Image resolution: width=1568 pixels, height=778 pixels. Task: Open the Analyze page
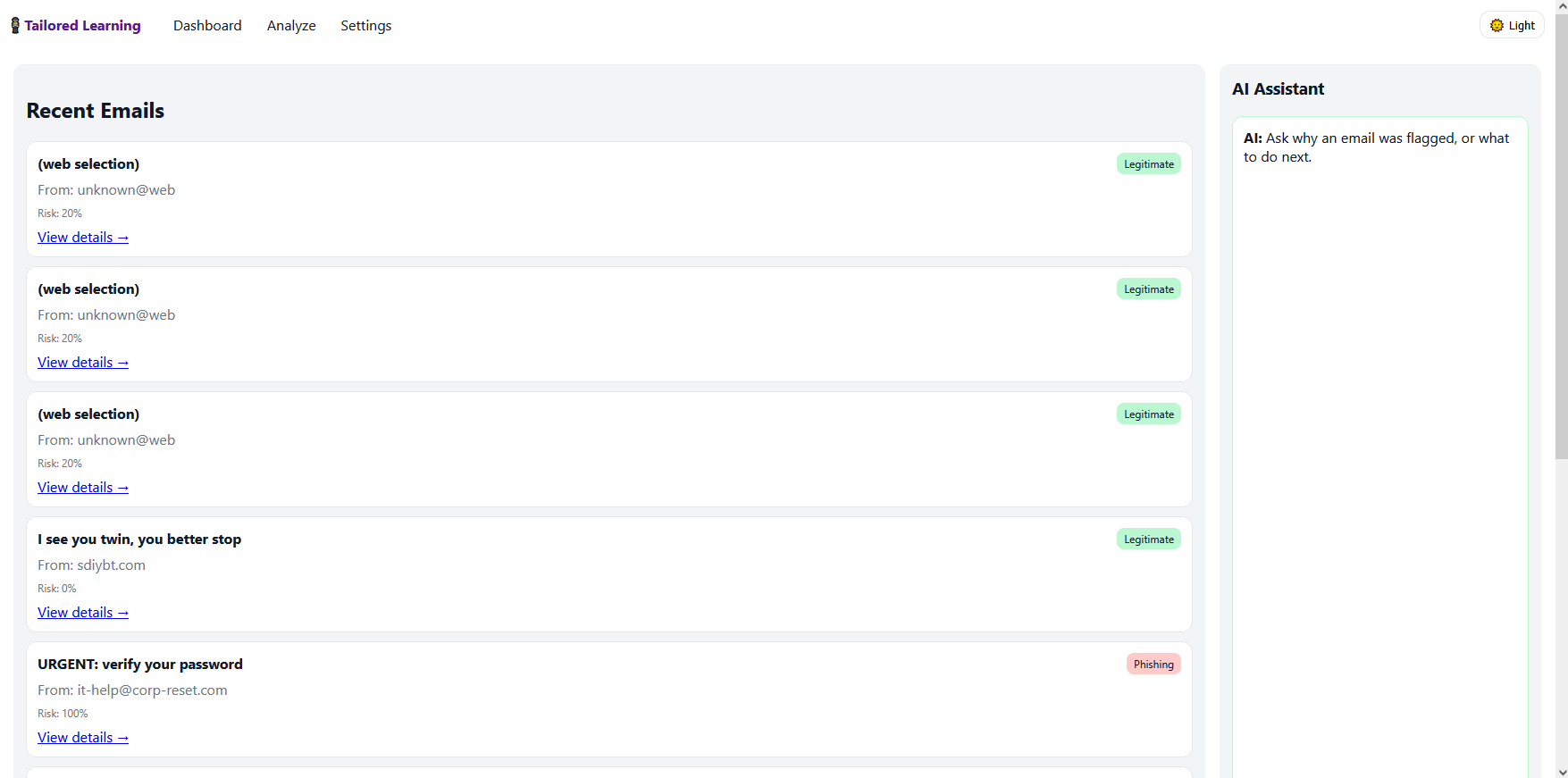[x=290, y=25]
